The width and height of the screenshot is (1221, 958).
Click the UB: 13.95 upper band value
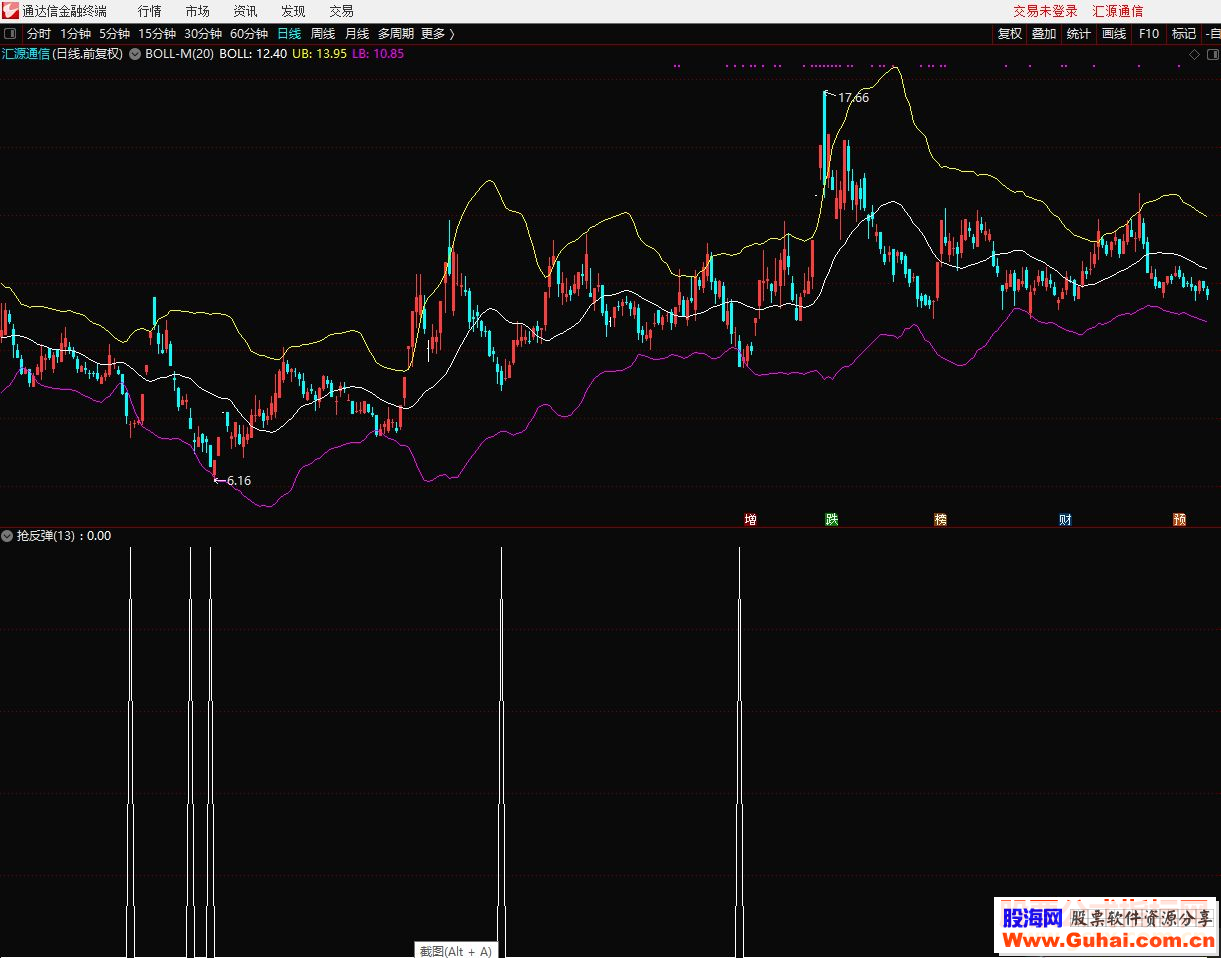pos(320,54)
